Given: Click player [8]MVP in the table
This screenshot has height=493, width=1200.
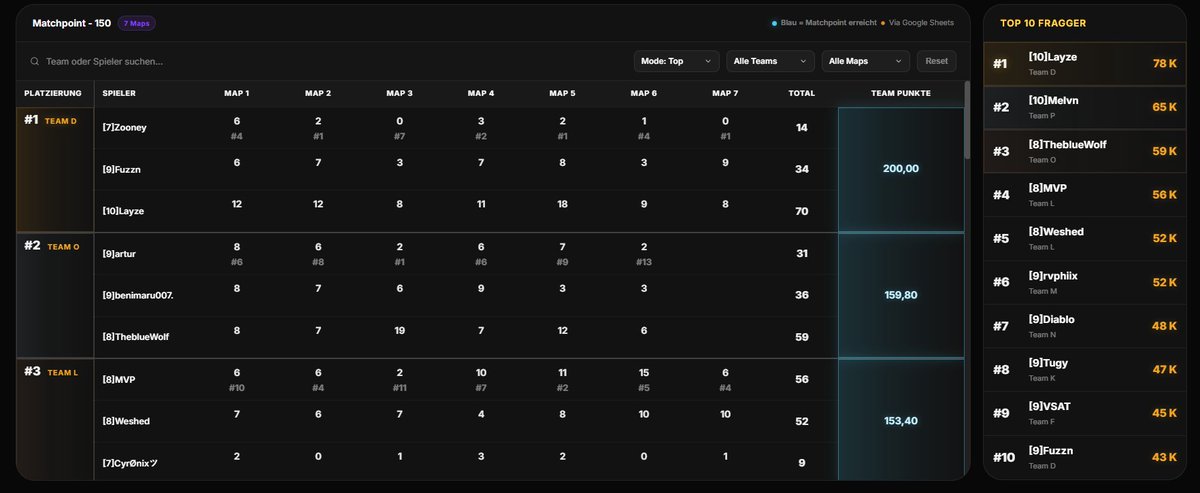Looking at the screenshot, I should pos(118,379).
